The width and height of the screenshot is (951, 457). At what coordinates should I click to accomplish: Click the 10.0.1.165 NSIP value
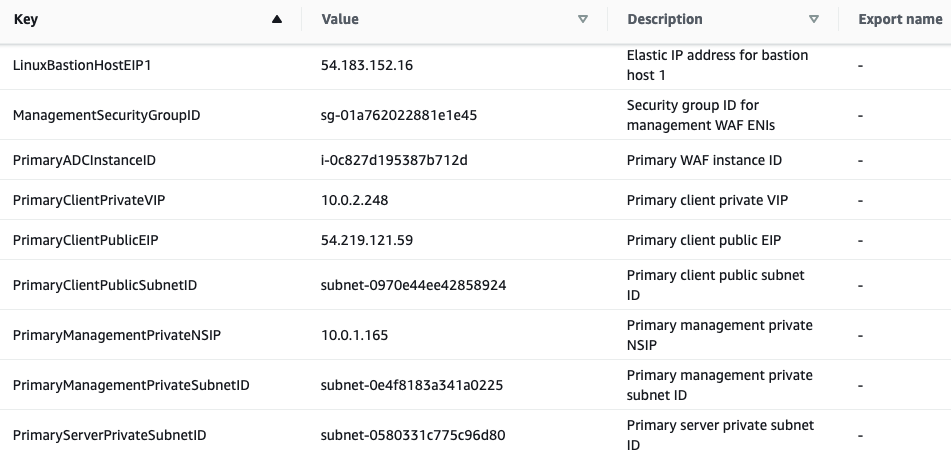click(355, 335)
